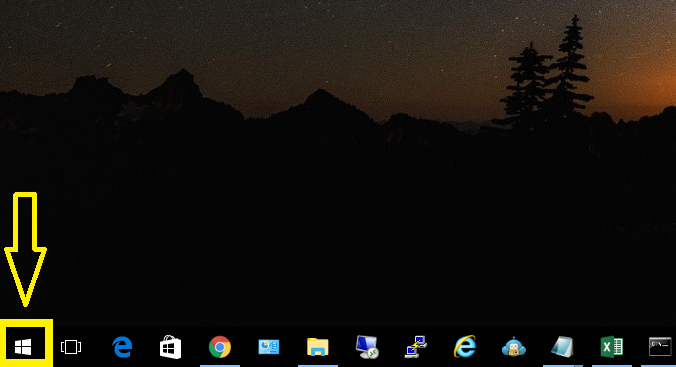The image size is (676, 367).
Task: Open the Command Prompt window
Action: click(660, 347)
